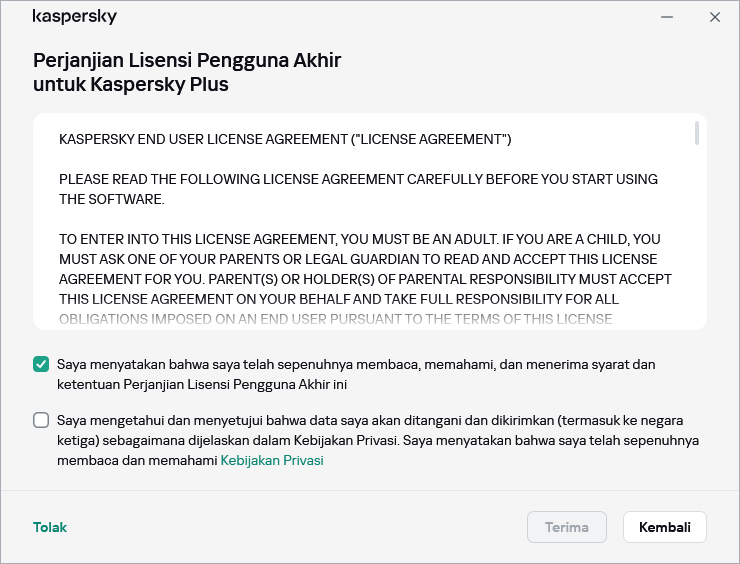Click the "KASPERSKY END USER LICENSE AGREEMENT" line
The image size is (740, 564).
tap(285, 139)
